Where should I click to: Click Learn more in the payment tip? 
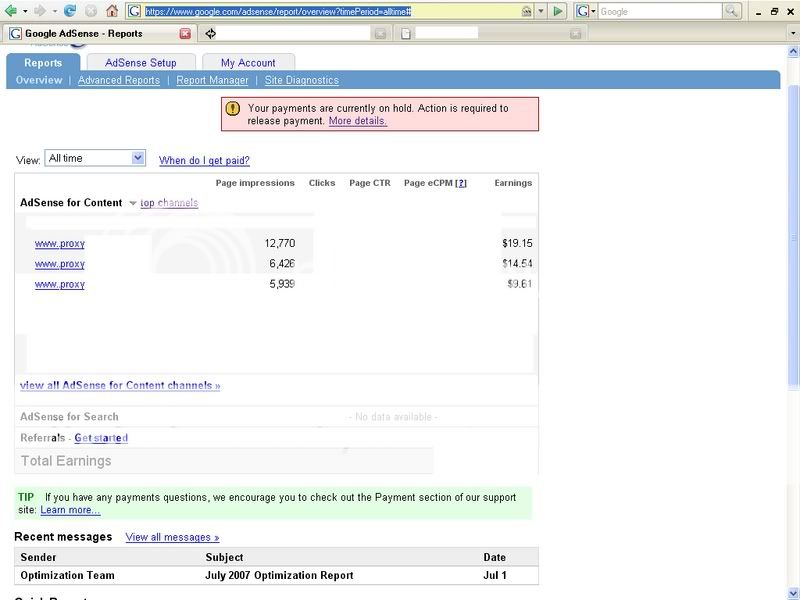(x=70, y=510)
